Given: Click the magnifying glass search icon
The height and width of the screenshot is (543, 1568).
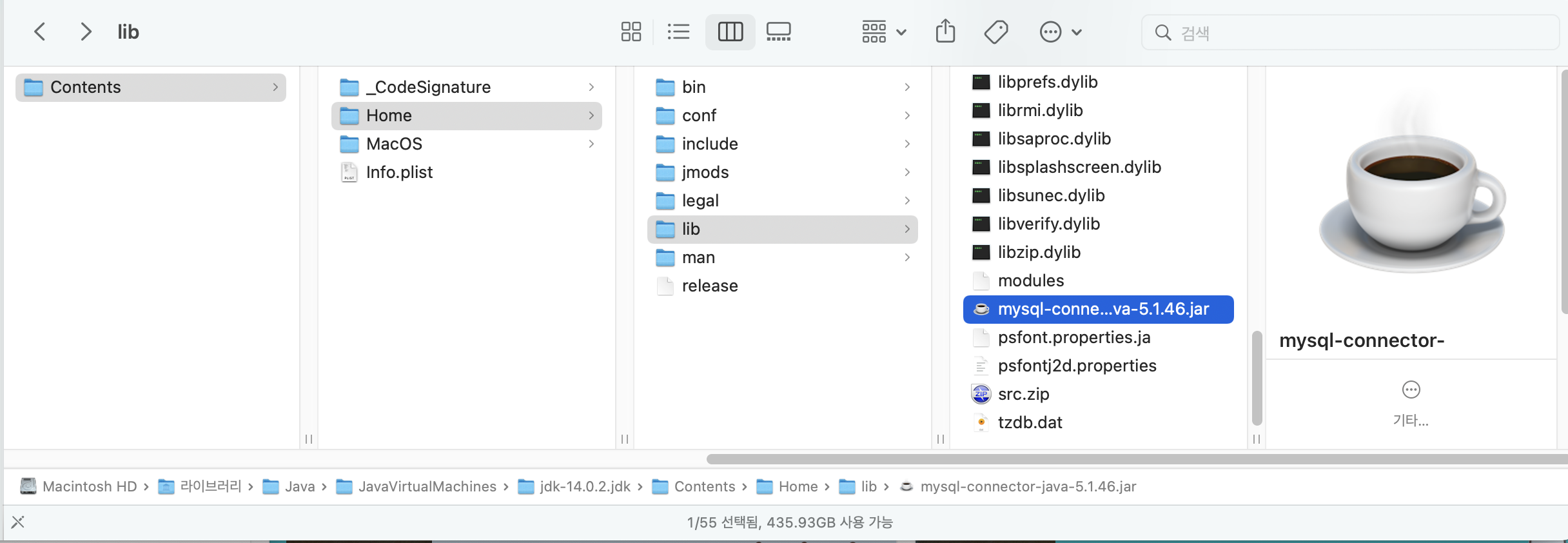Looking at the screenshot, I should (x=1162, y=32).
